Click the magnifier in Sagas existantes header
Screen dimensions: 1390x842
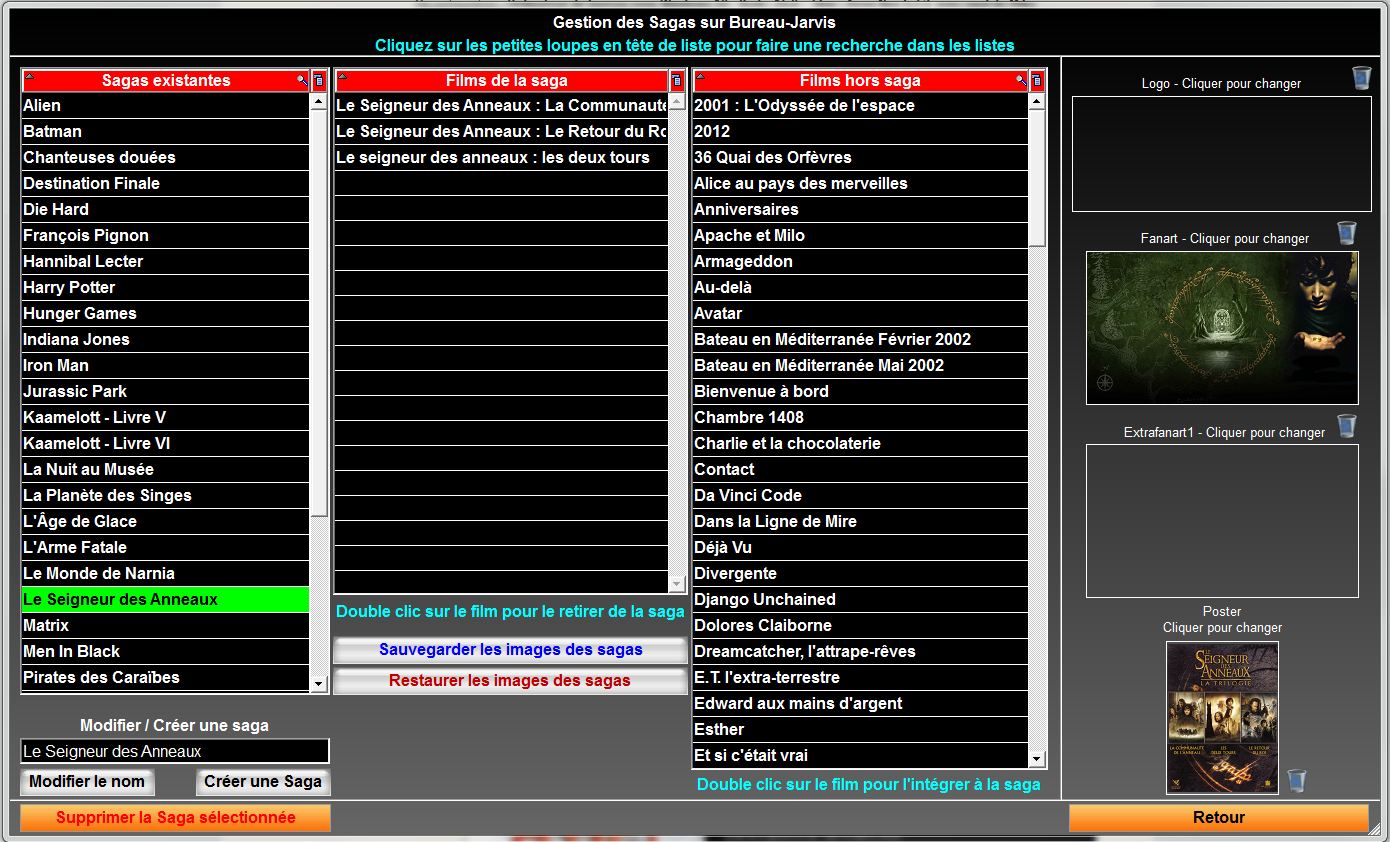click(x=301, y=80)
